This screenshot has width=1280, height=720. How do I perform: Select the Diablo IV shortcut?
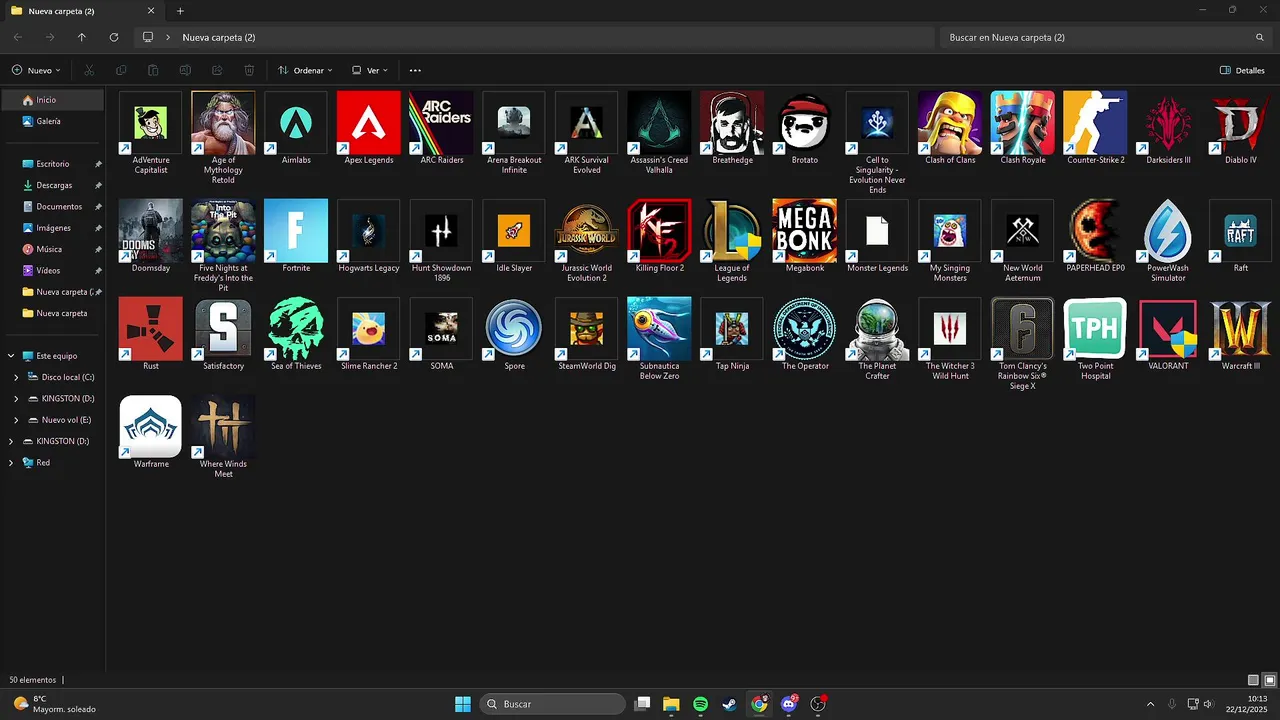pyautogui.click(x=1240, y=123)
